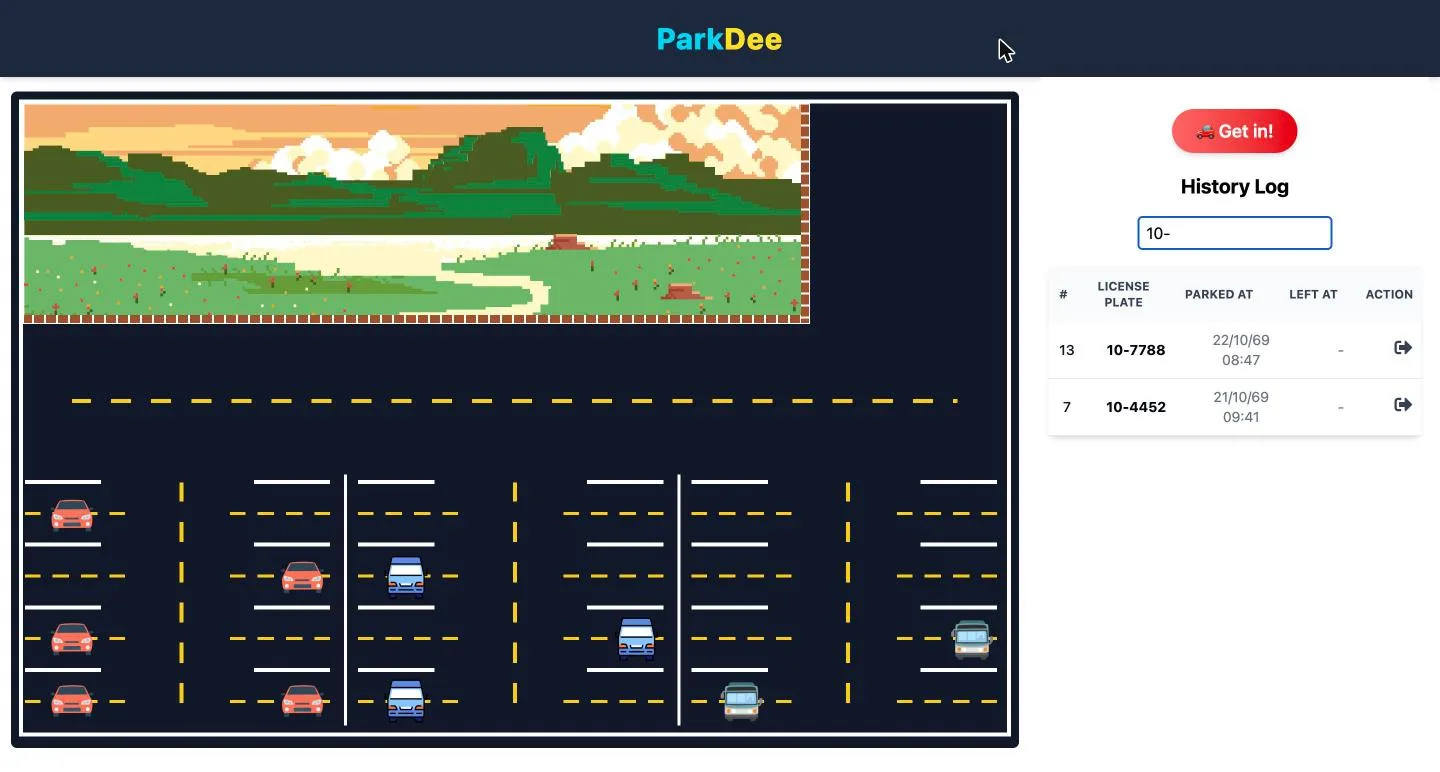Screen dimensions: 1440x772
Task: Select license plate text 10-4452
Action: click(1136, 407)
